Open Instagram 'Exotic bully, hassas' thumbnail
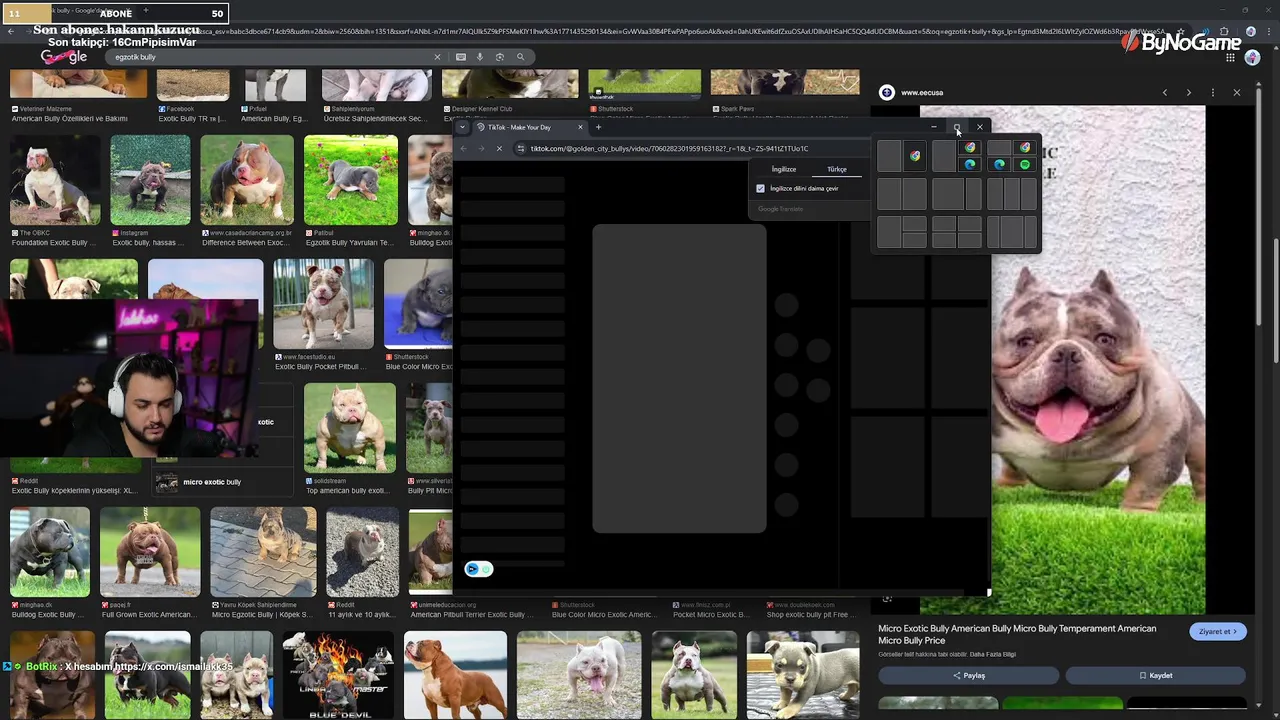The width and height of the screenshot is (1280, 720). pyautogui.click(x=150, y=180)
